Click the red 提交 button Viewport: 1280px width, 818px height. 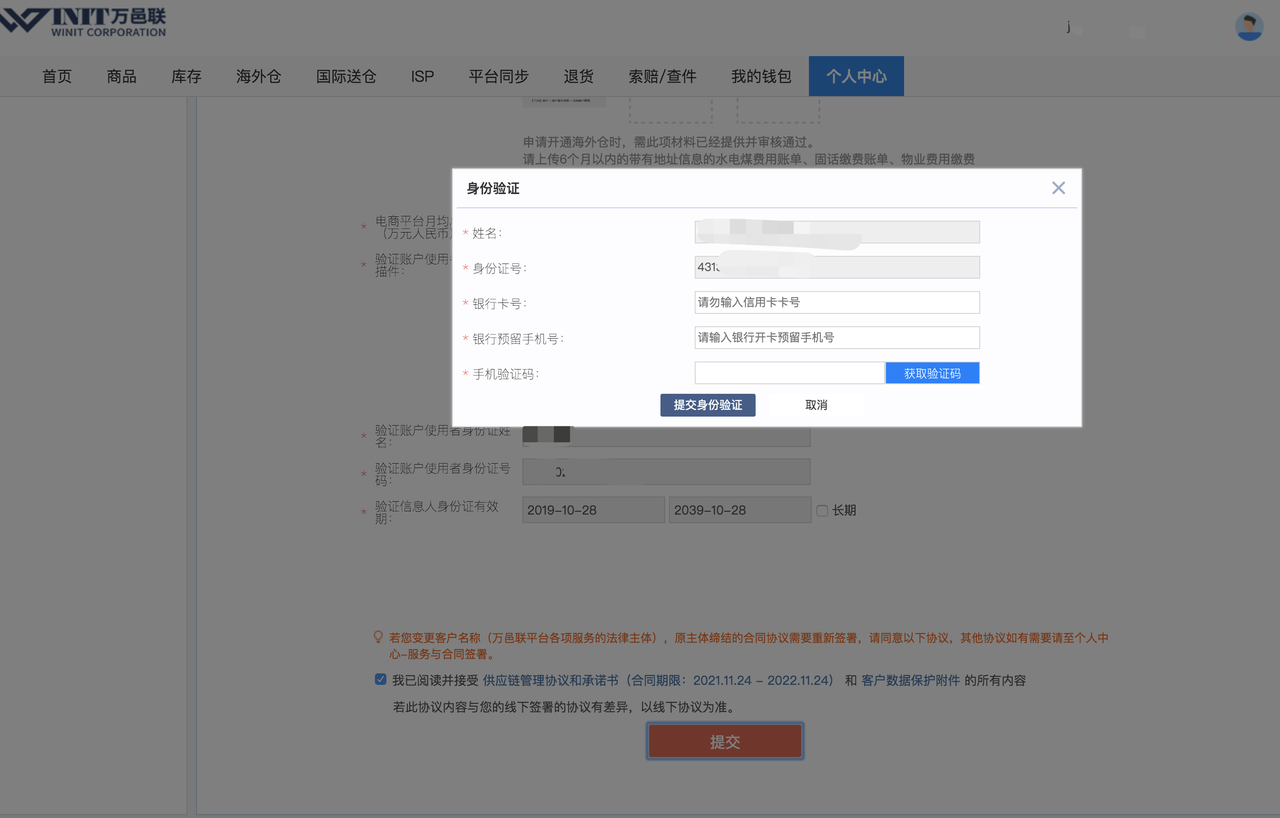pos(725,742)
